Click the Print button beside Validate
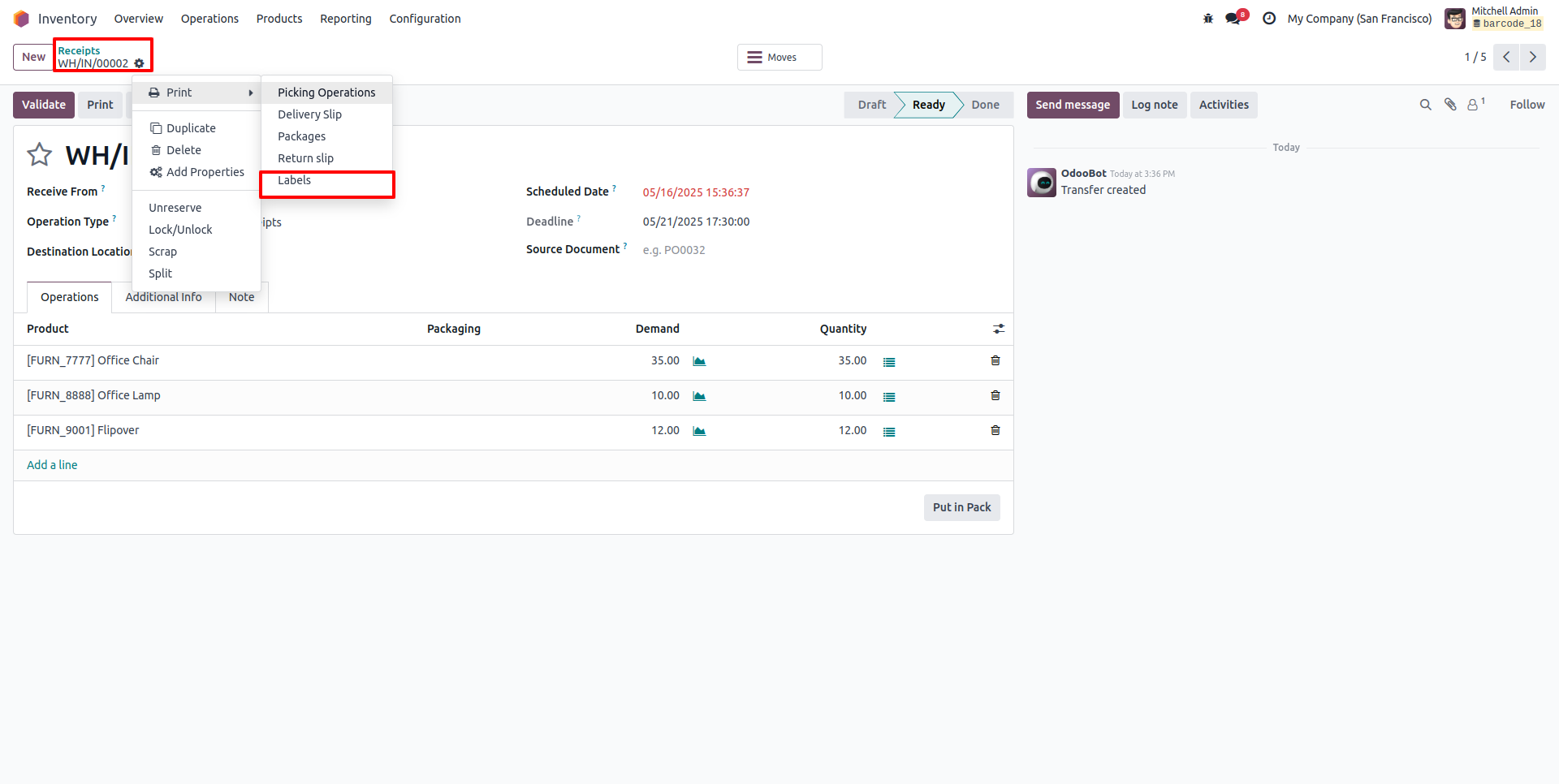Viewport: 1559px width, 784px height. tap(100, 105)
